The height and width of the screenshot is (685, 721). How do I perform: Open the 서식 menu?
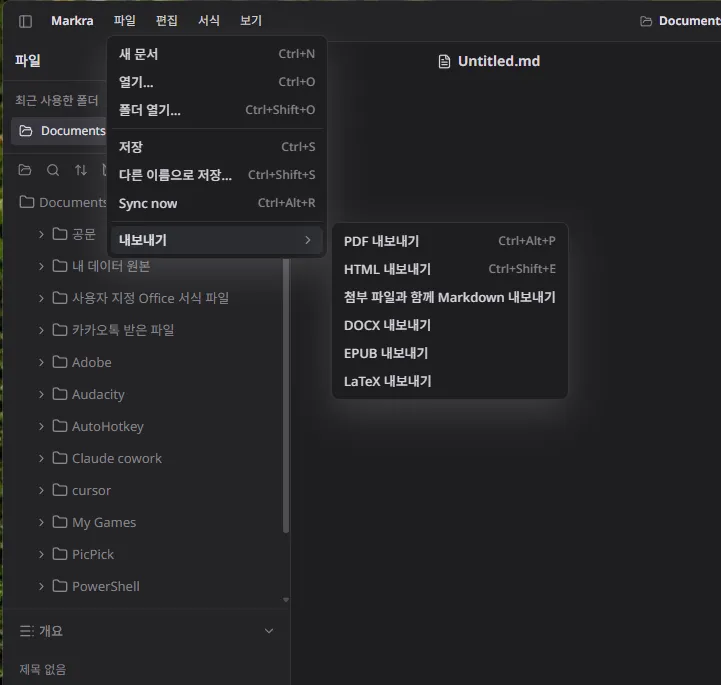[x=209, y=21]
